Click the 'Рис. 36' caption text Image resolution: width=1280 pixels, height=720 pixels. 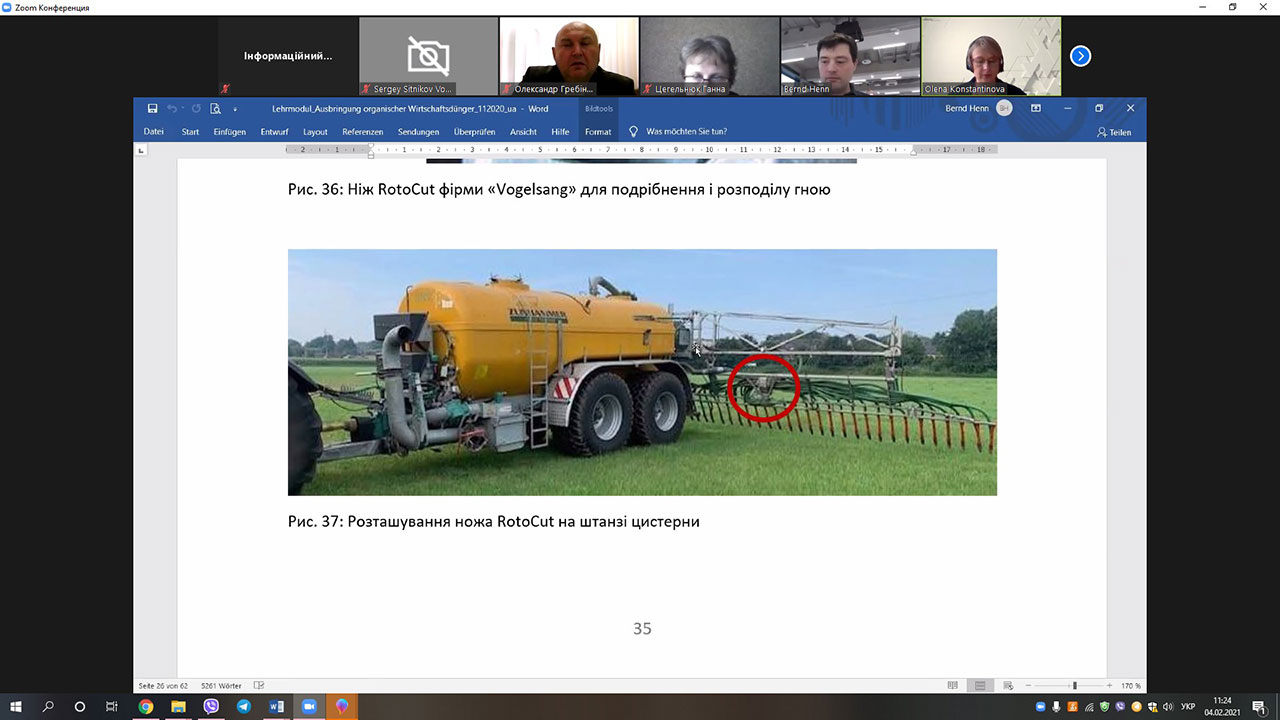pyautogui.click(x=559, y=189)
